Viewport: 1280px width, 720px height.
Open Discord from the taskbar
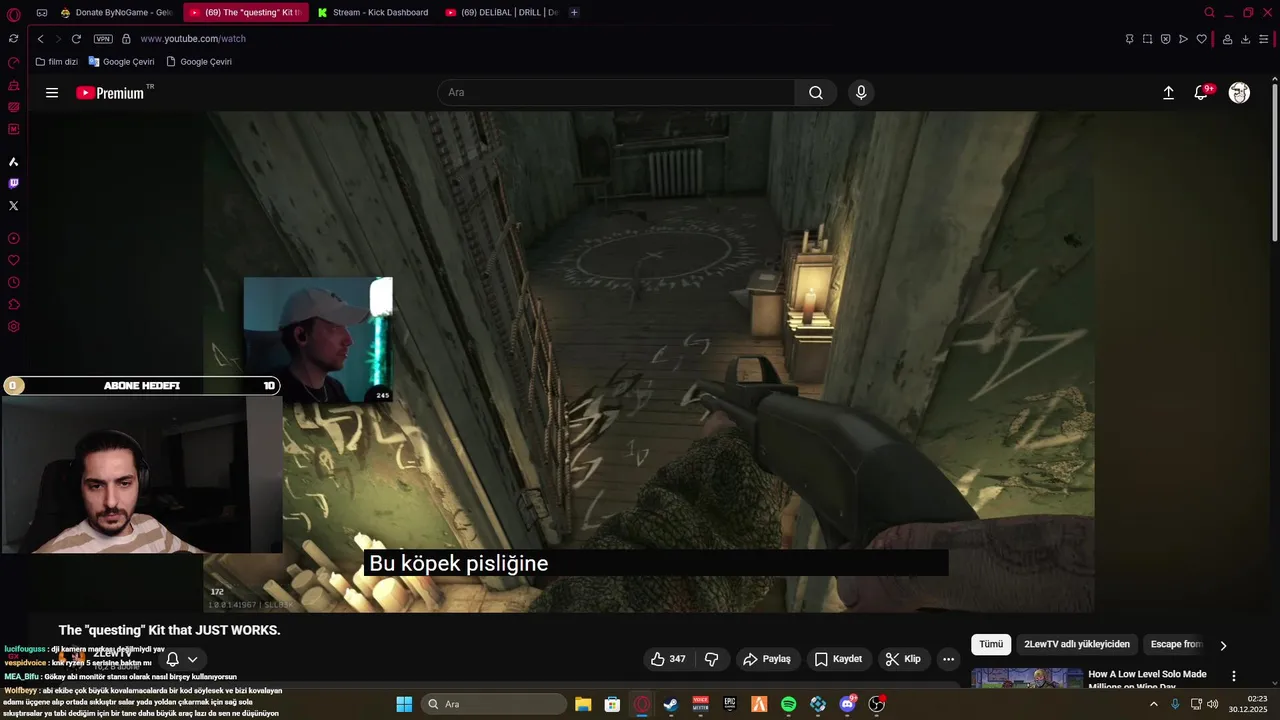coord(848,705)
